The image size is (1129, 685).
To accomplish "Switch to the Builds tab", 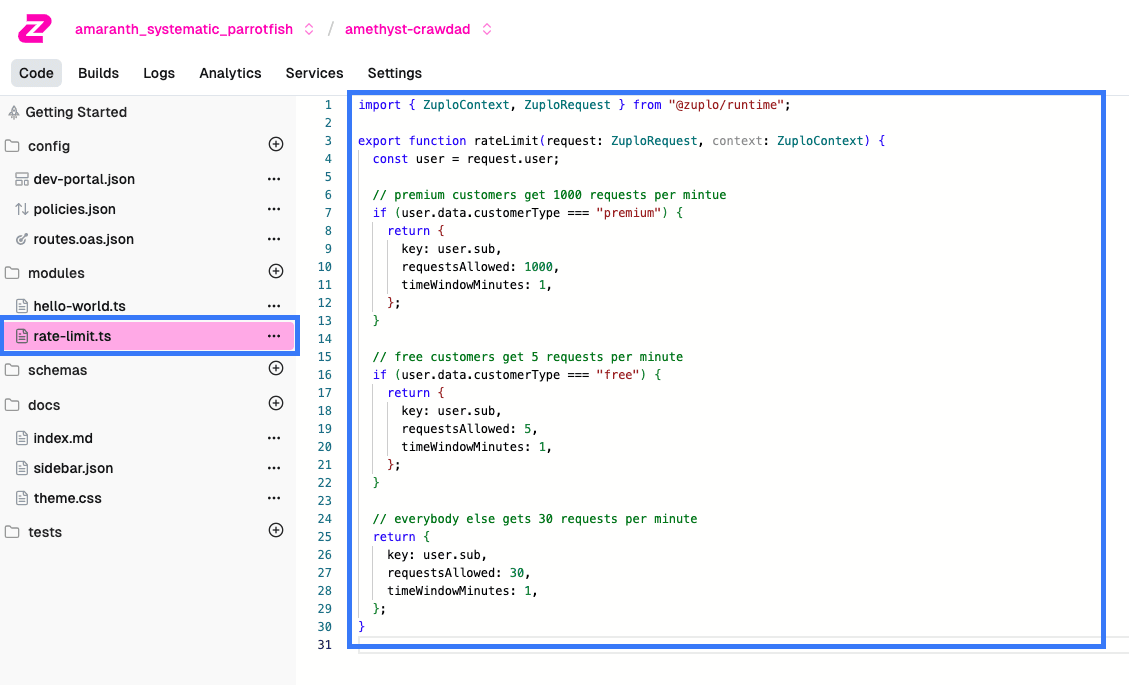I will point(98,73).
